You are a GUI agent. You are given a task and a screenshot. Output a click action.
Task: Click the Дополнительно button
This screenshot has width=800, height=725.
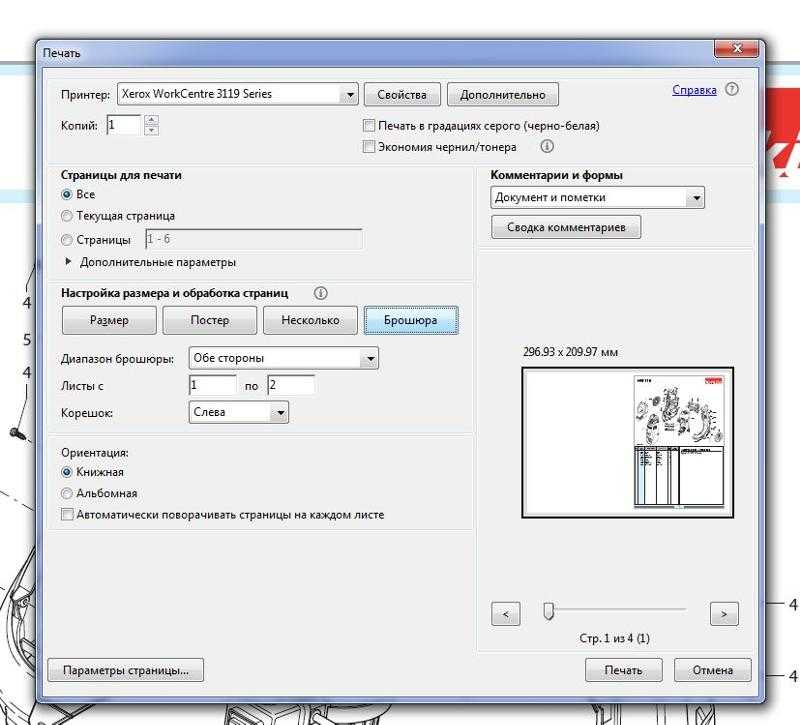(503, 94)
